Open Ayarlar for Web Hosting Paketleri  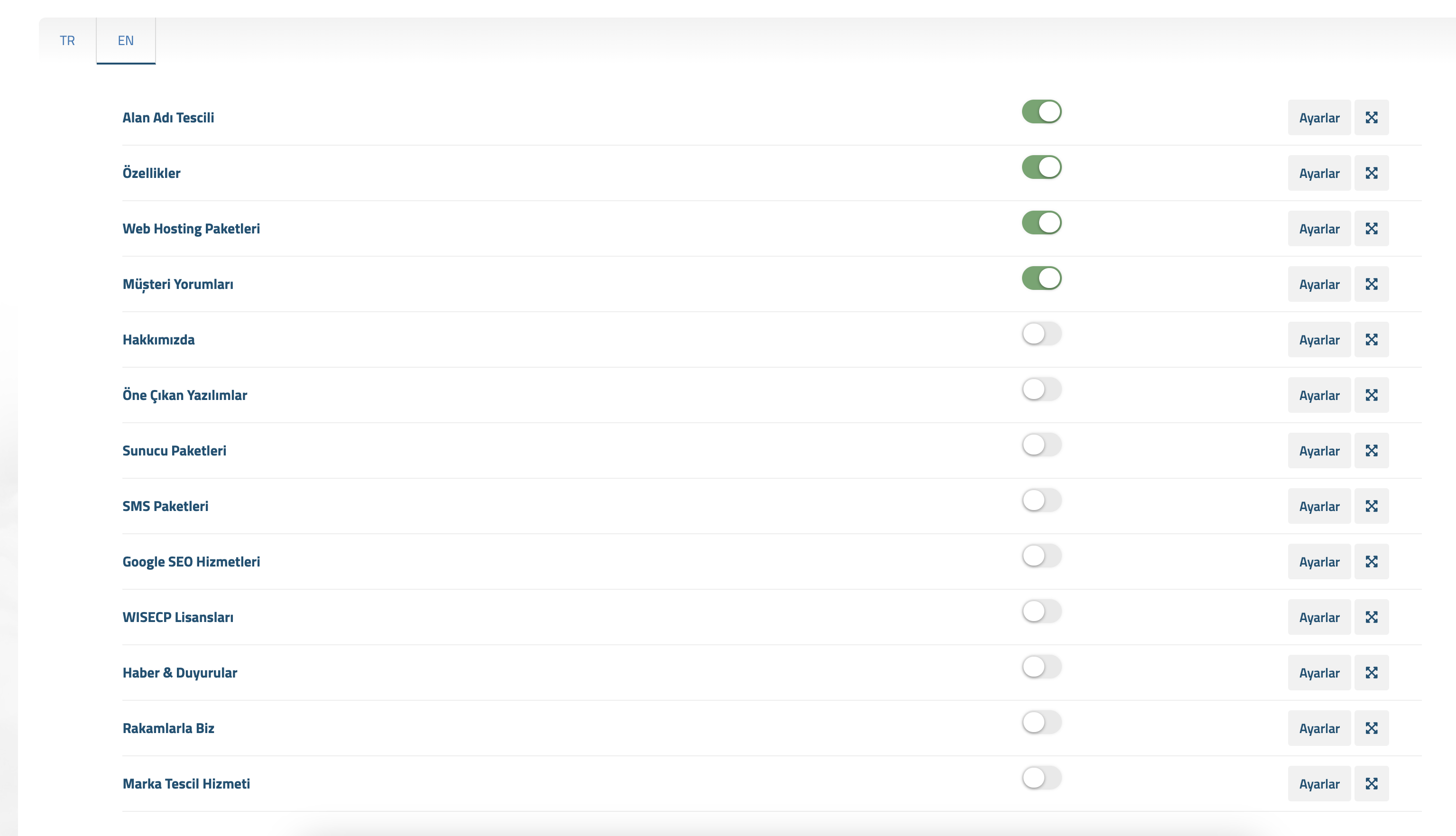click(1319, 229)
